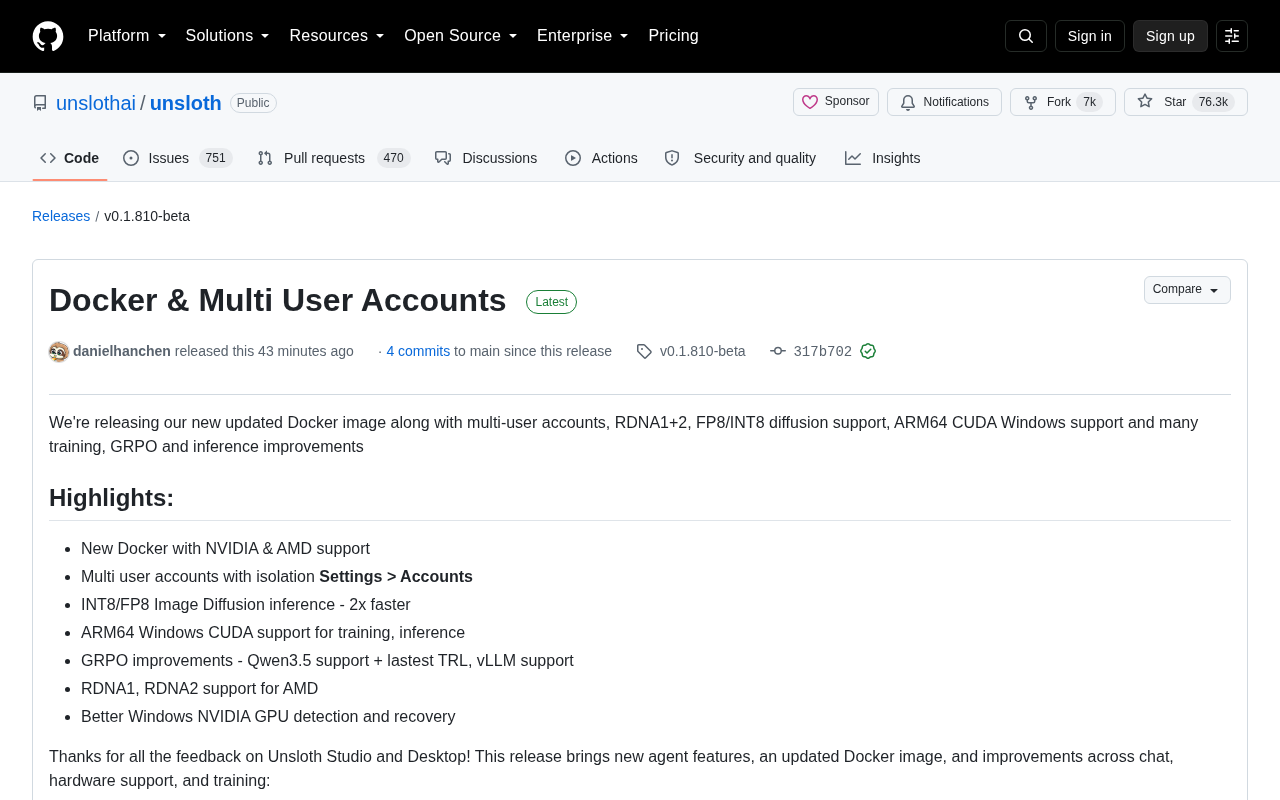This screenshot has width=1280, height=800.
Task: Click the Issues circle icon
Action: point(131,158)
